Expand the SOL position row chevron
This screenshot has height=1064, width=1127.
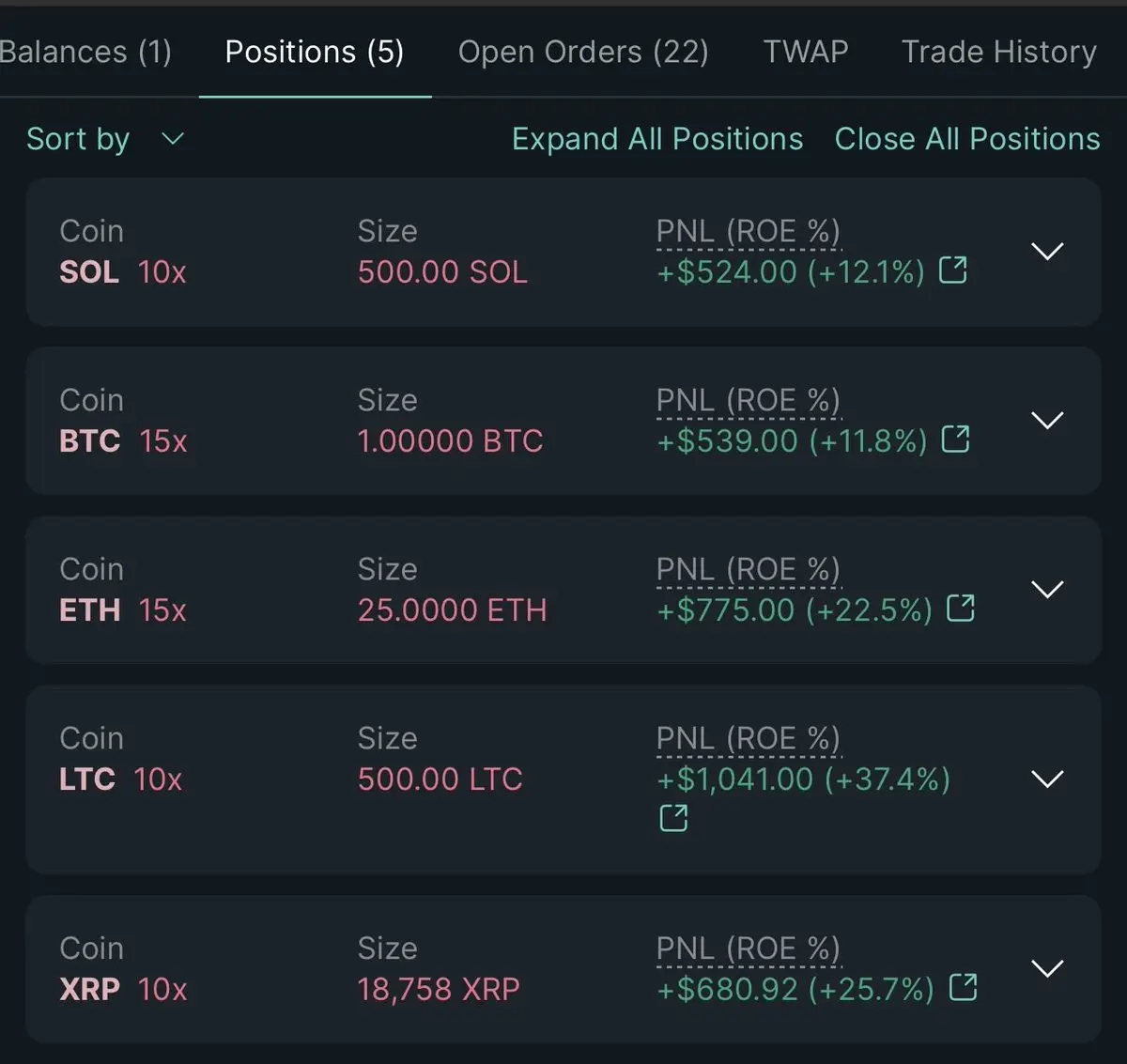(1047, 252)
